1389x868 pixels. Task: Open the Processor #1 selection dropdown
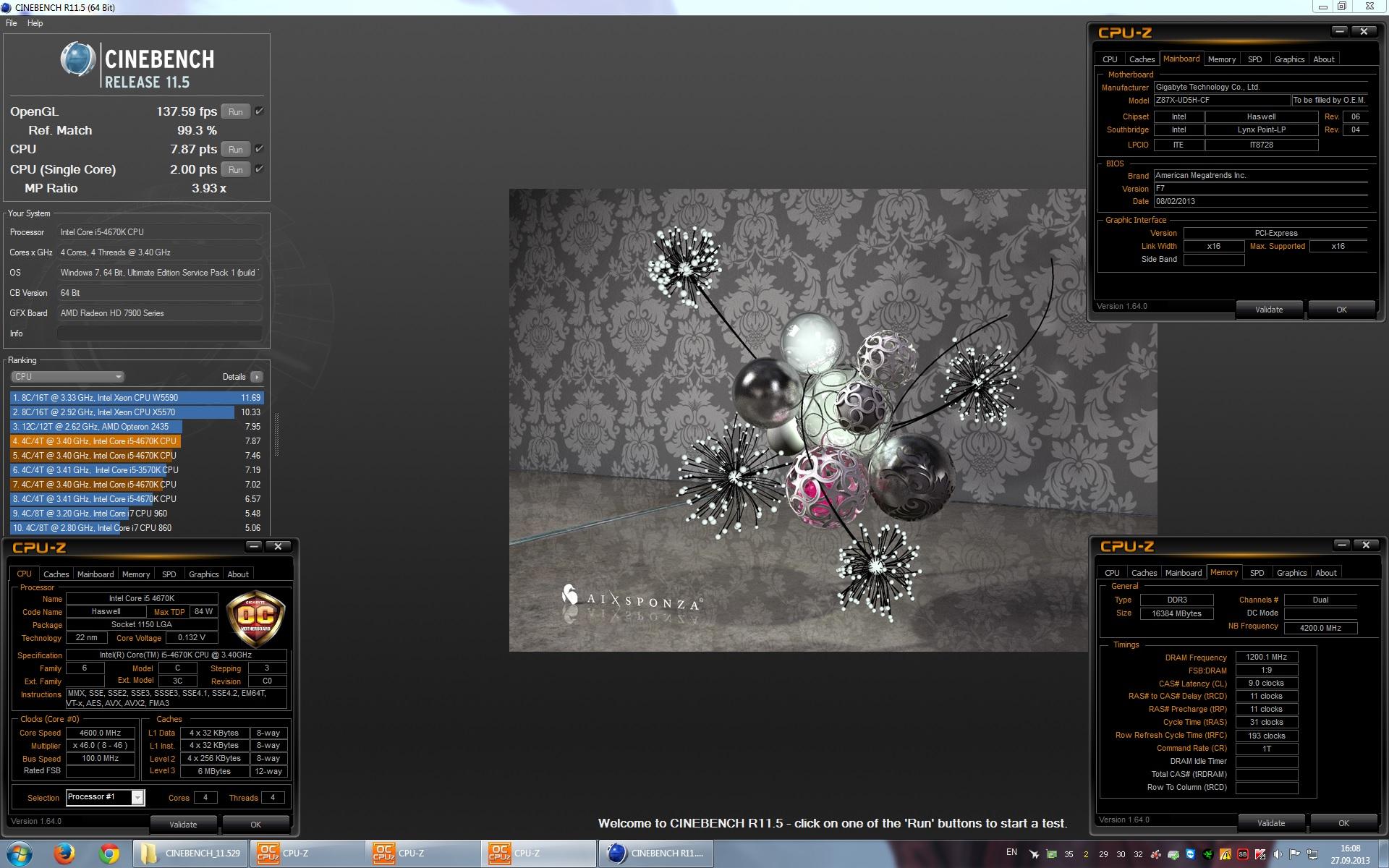106,797
